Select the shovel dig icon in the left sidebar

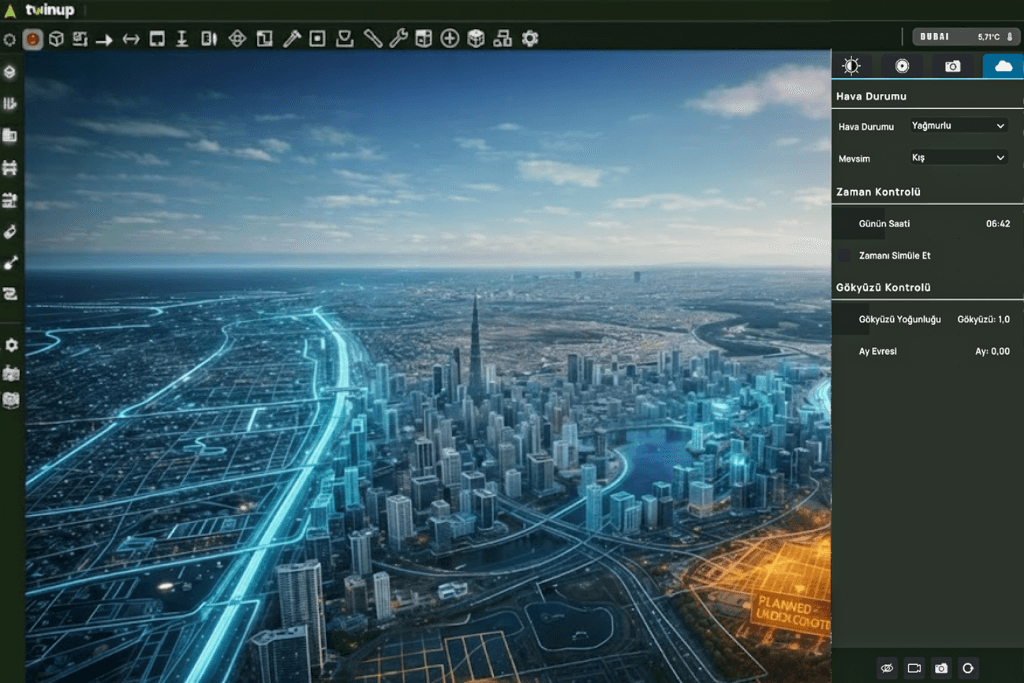coord(10,263)
